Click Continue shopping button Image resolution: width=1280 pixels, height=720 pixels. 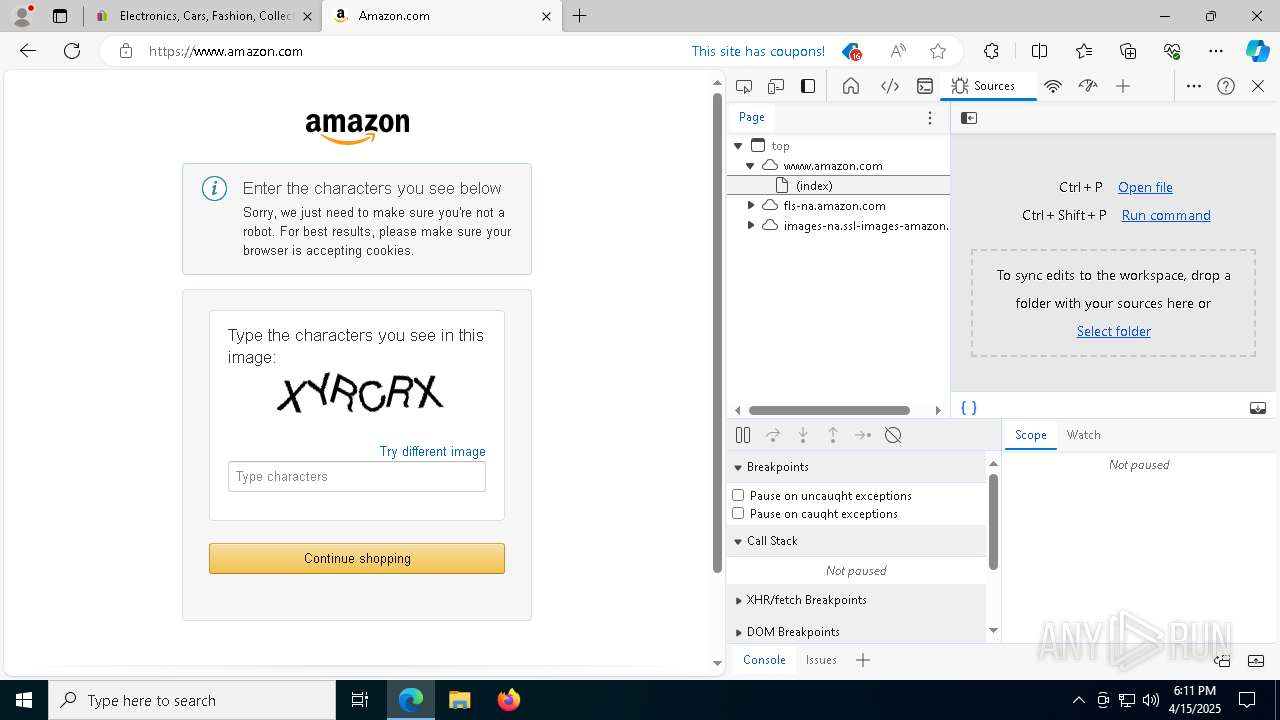357,558
